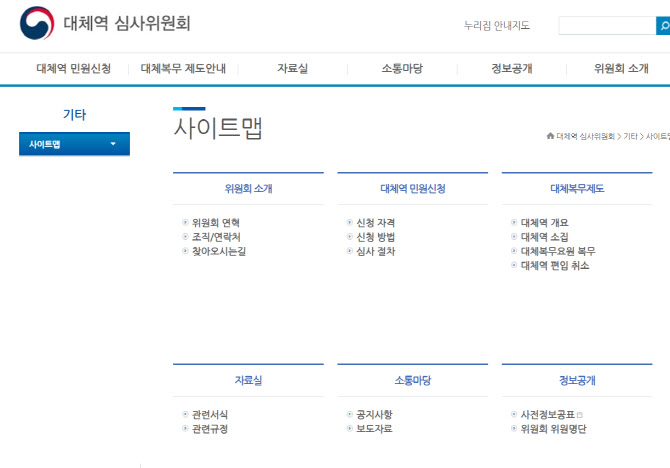Click the search magnifier button
The height and width of the screenshot is (468, 670).
coord(663,26)
